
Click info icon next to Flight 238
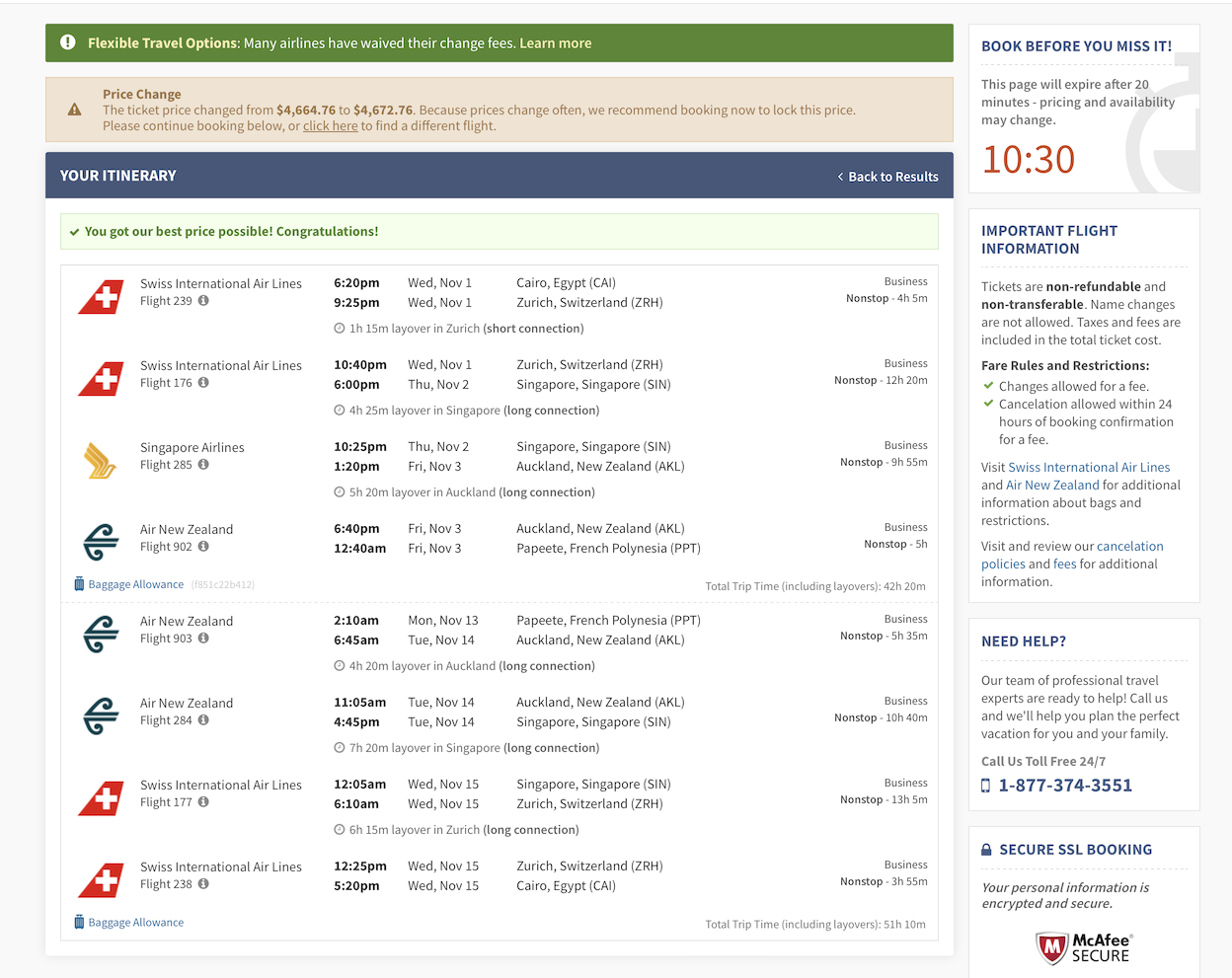pyautogui.click(x=203, y=884)
